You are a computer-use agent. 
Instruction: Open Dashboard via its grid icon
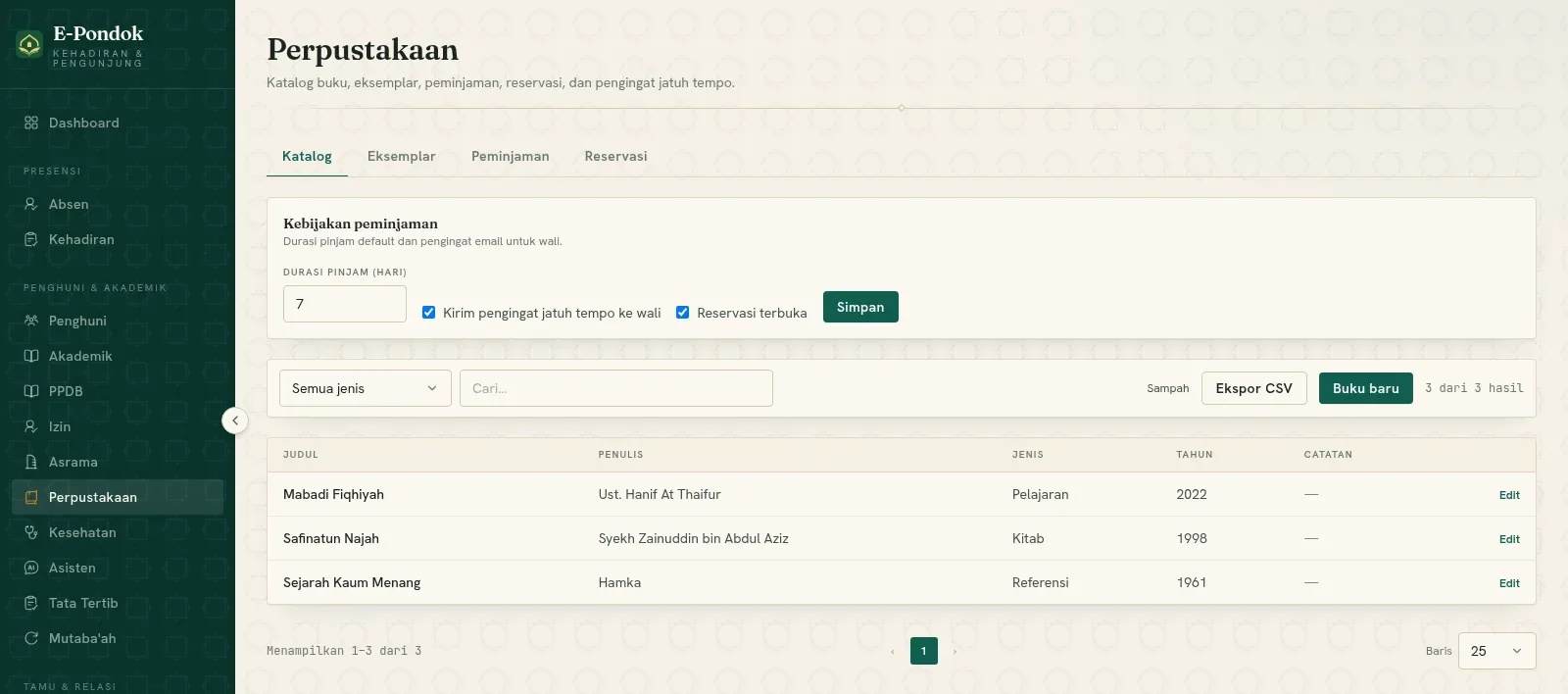pos(31,123)
